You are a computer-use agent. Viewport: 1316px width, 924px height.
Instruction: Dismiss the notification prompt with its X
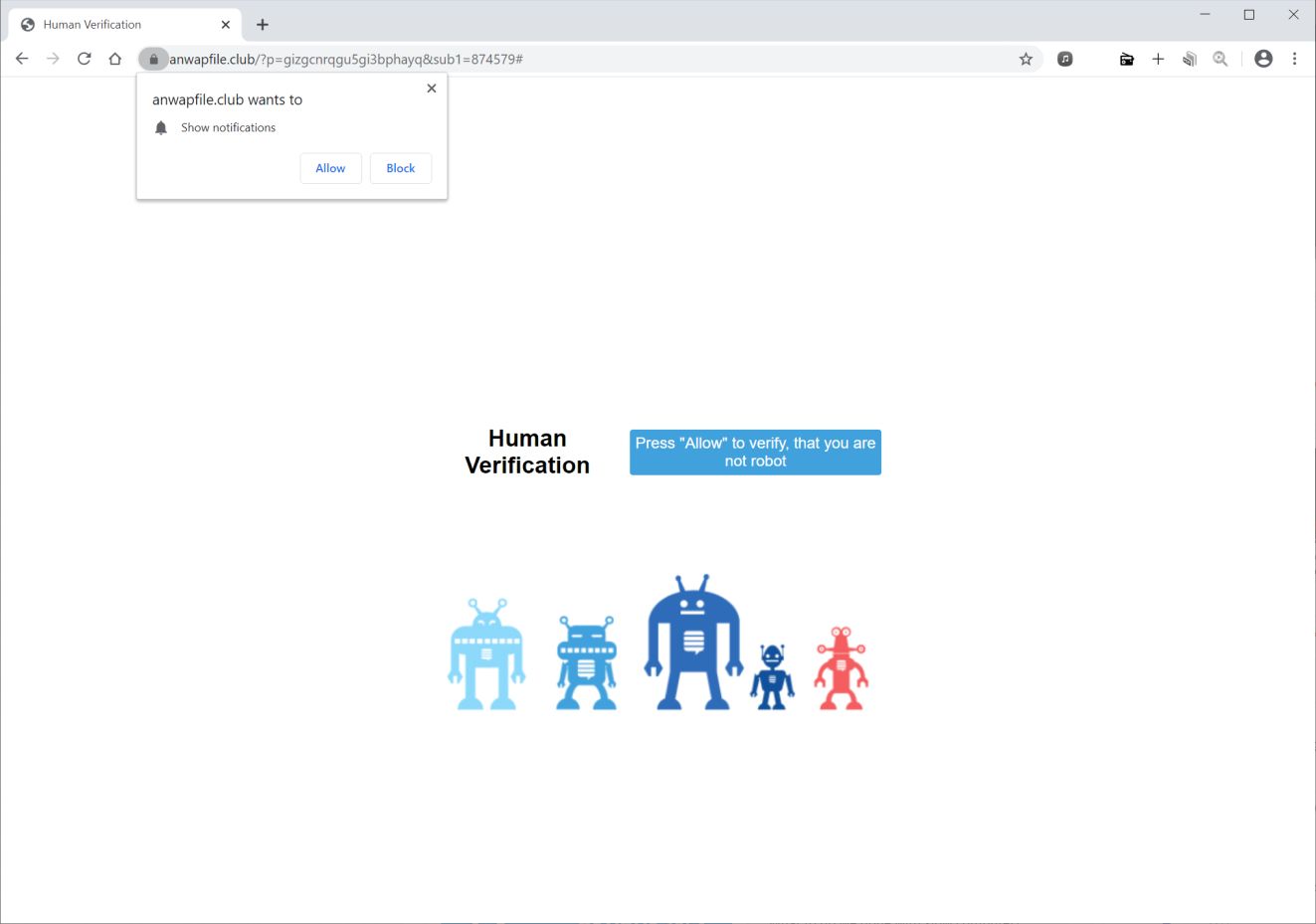coord(431,88)
